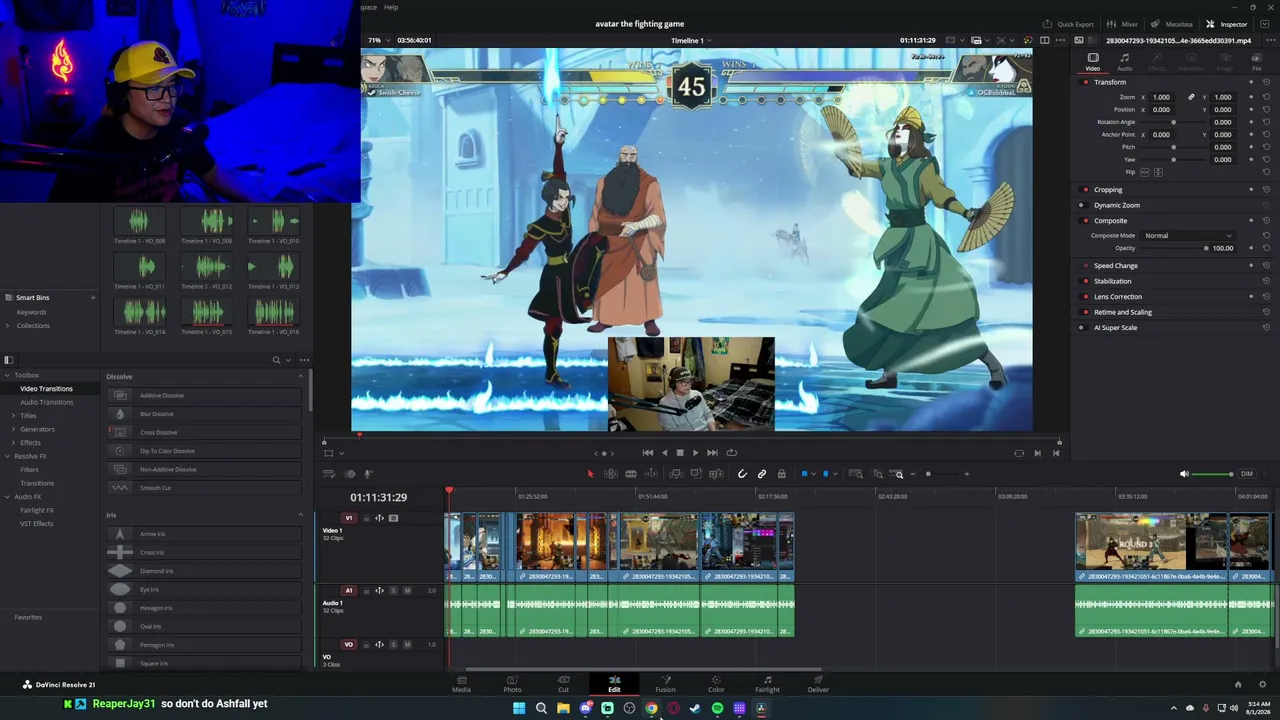
Task: Toggle the timeline Snapping magnet icon
Action: click(742, 474)
